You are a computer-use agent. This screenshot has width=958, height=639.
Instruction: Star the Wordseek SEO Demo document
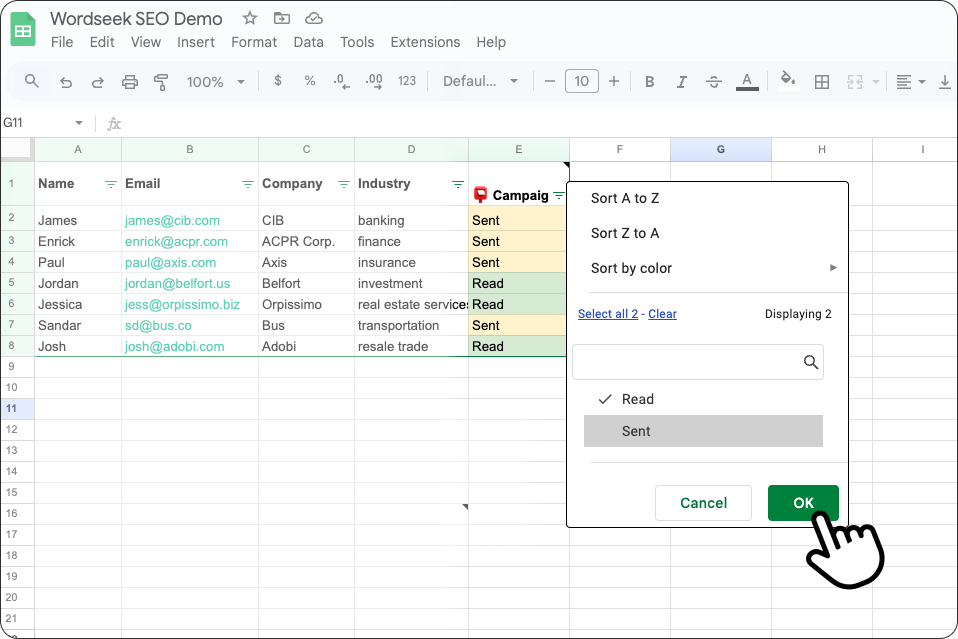pos(249,18)
